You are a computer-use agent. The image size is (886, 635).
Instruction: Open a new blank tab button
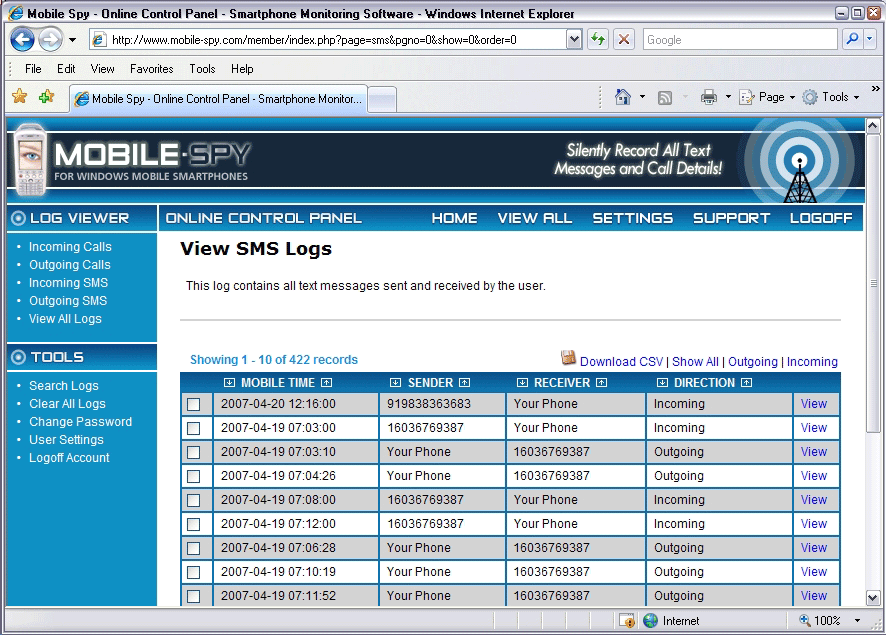[382, 99]
